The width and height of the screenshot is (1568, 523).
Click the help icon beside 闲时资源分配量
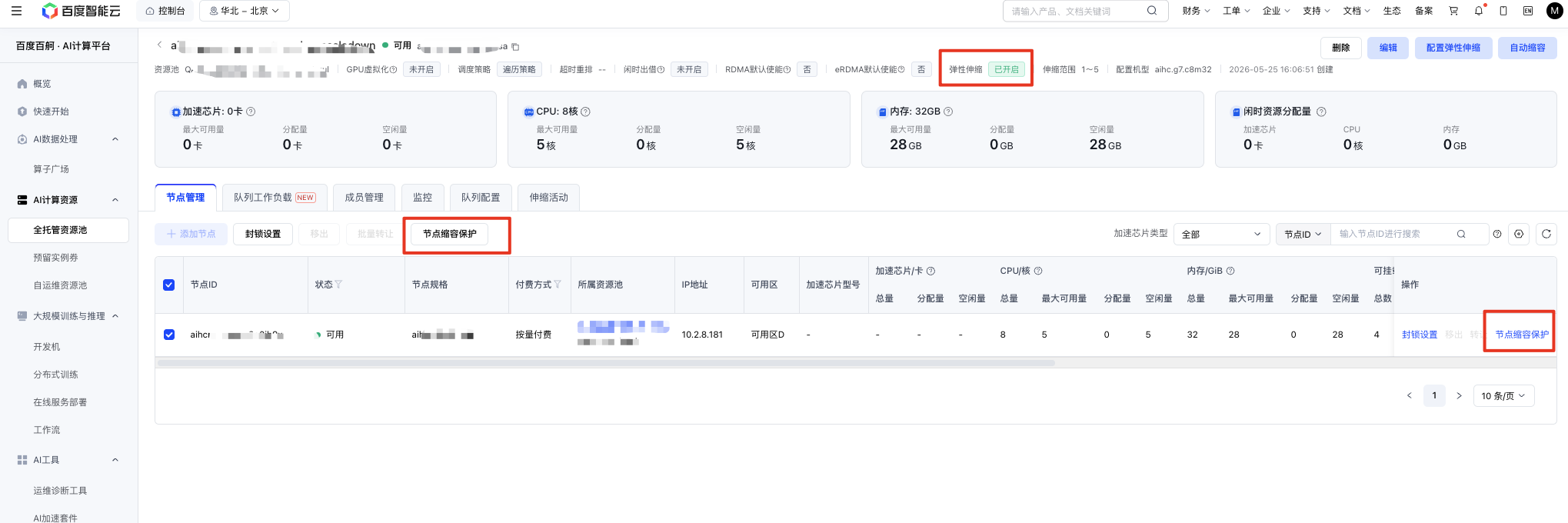tap(1321, 112)
